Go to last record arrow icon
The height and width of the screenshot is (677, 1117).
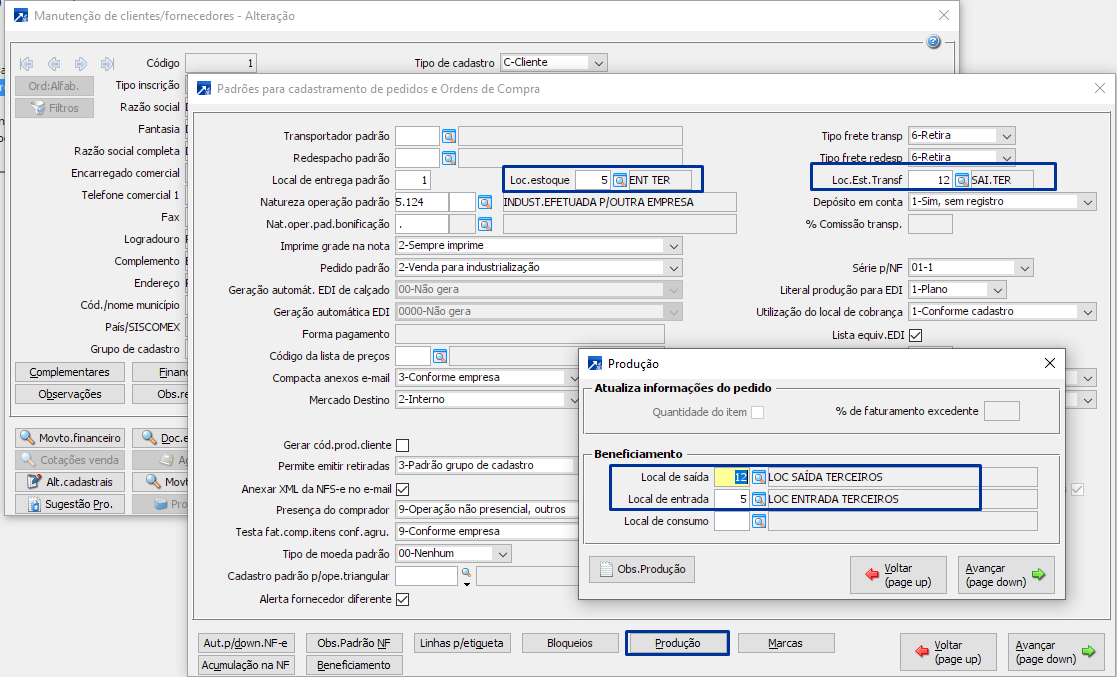click(108, 63)
